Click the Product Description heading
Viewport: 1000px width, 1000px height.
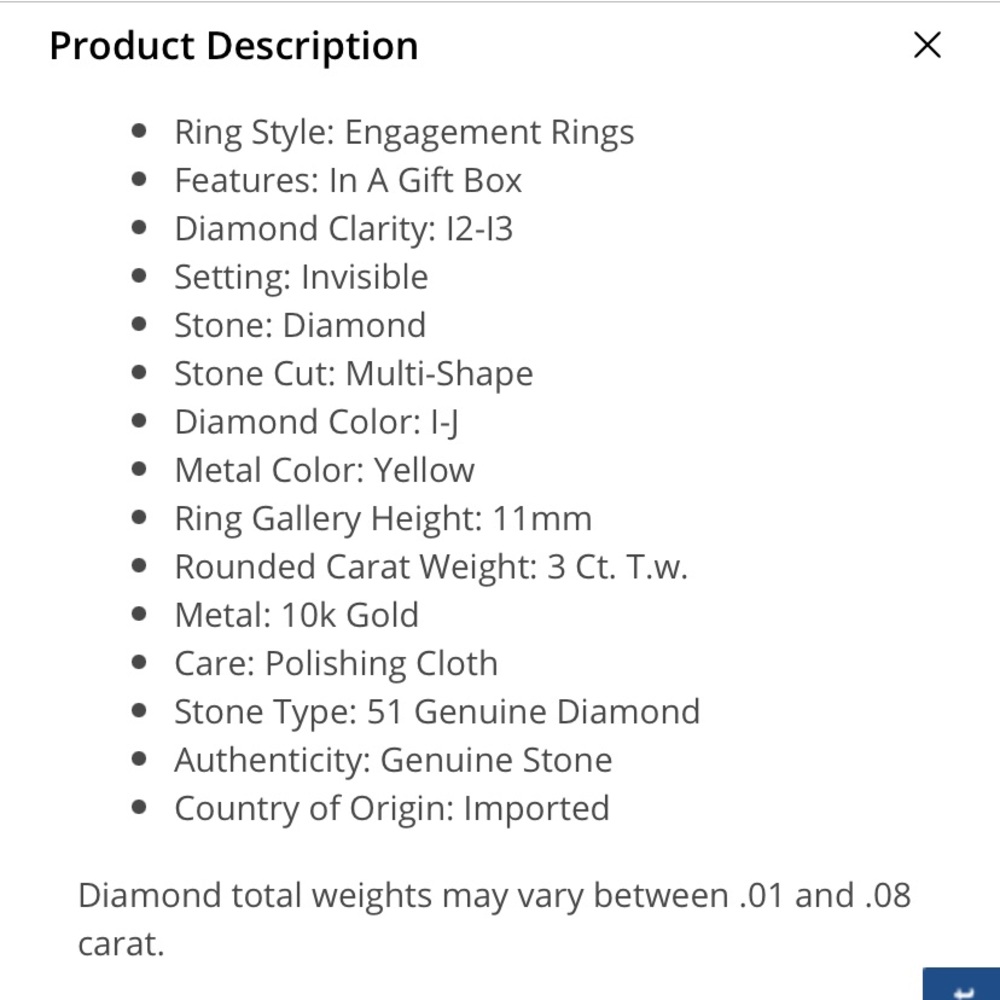click(233, 45)
